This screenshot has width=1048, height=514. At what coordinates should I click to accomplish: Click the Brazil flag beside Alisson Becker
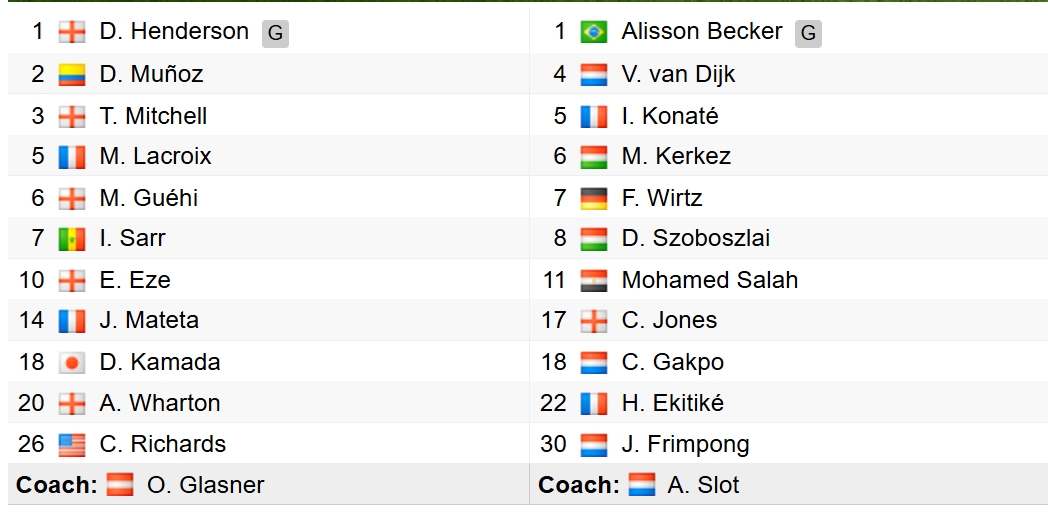click(x=594, y=32)
